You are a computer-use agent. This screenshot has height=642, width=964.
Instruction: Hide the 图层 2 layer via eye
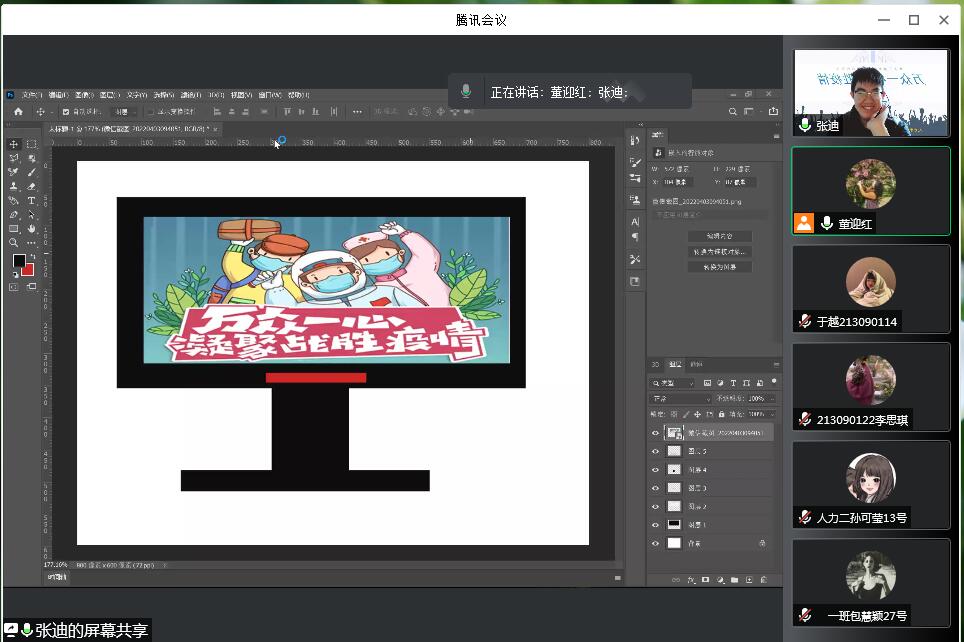tap(655, 507)
